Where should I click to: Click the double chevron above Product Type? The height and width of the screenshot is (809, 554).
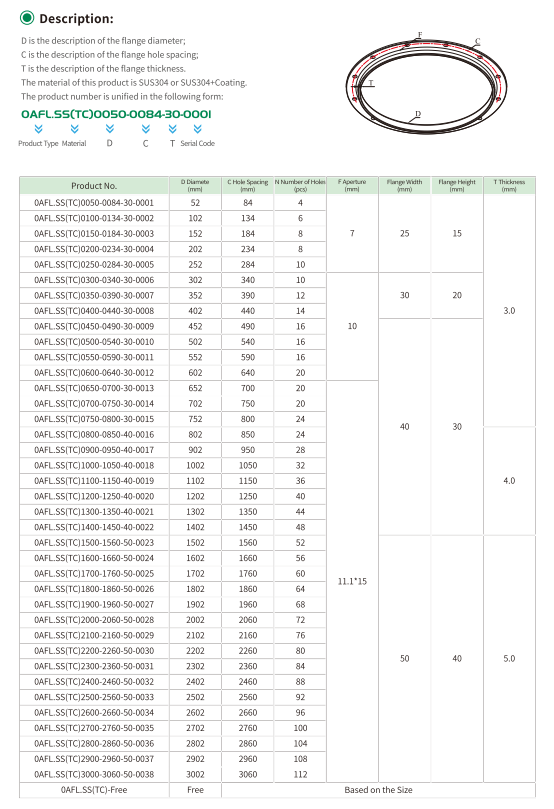[x=38, y=129]
